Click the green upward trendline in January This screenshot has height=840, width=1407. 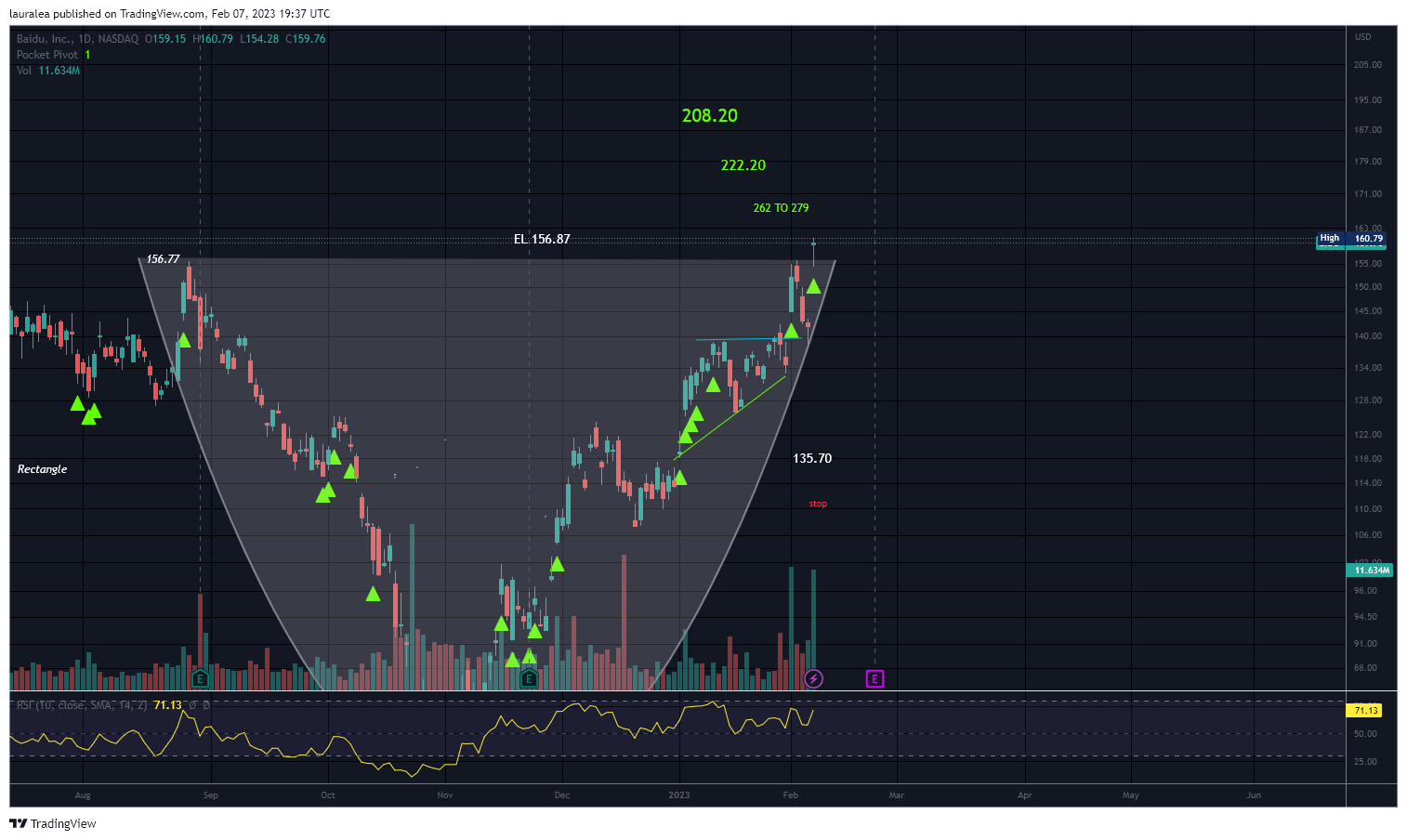(730, 417)
